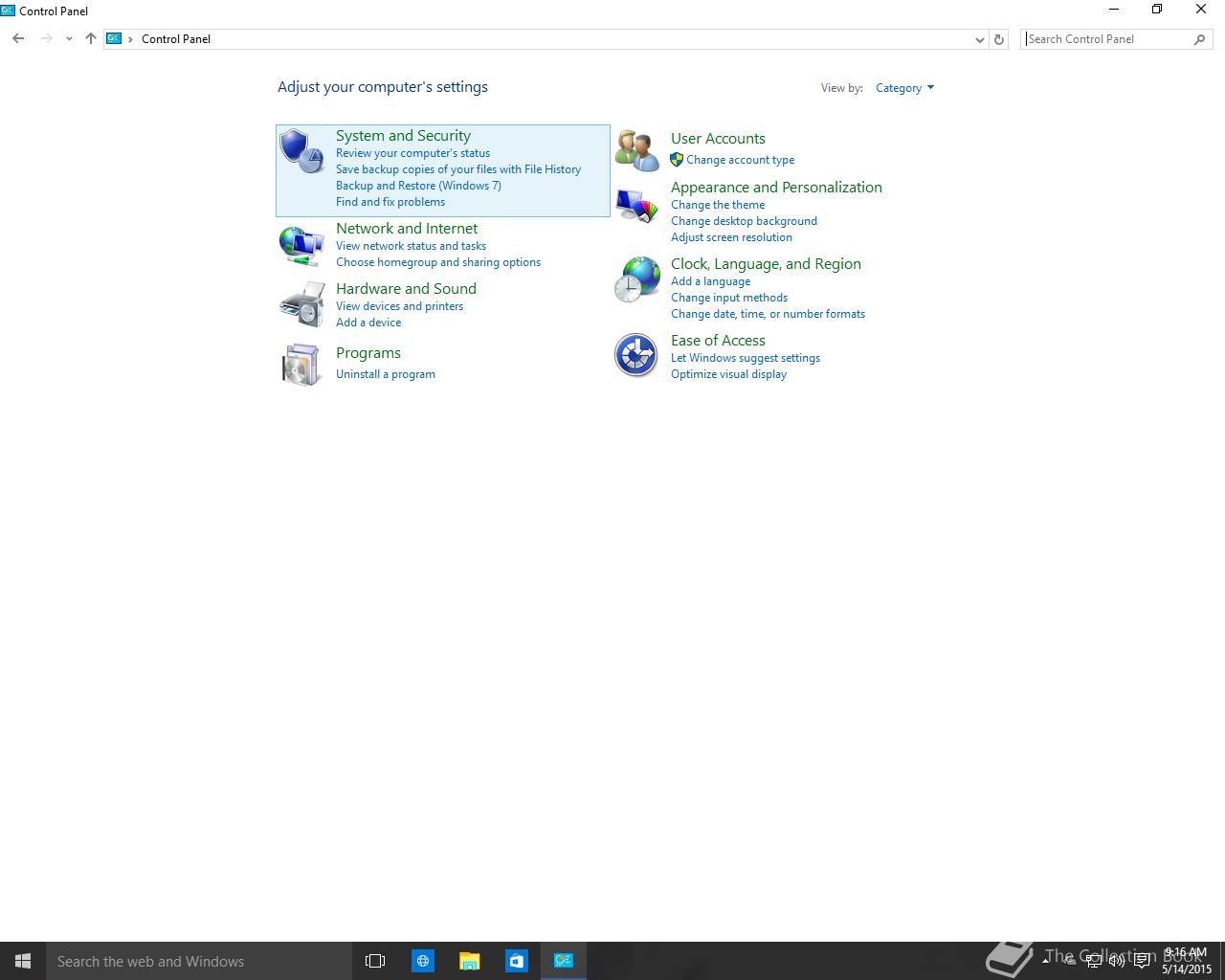The width and height of the screenshot is (1225, 980).
Task: Click Uninstall a program
Action: tap(386, 374)
